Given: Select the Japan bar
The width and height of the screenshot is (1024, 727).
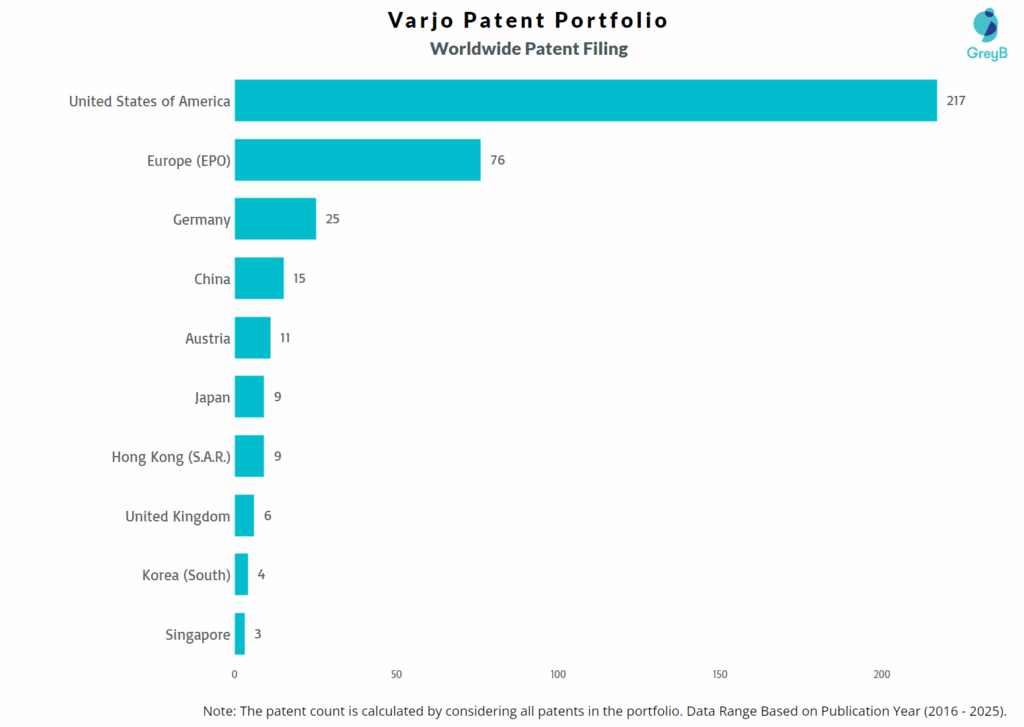Looking at the screenshot, I should coord(249,397).
